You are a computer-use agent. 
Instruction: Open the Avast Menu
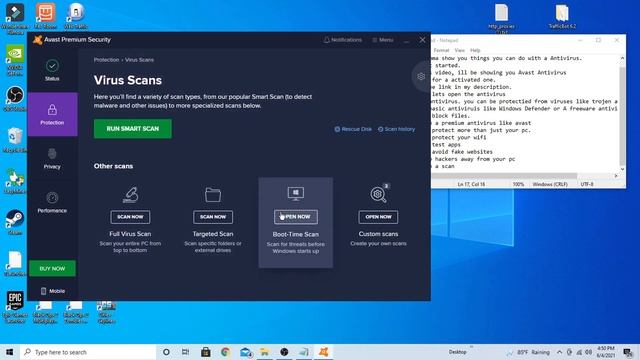[382, 40]
